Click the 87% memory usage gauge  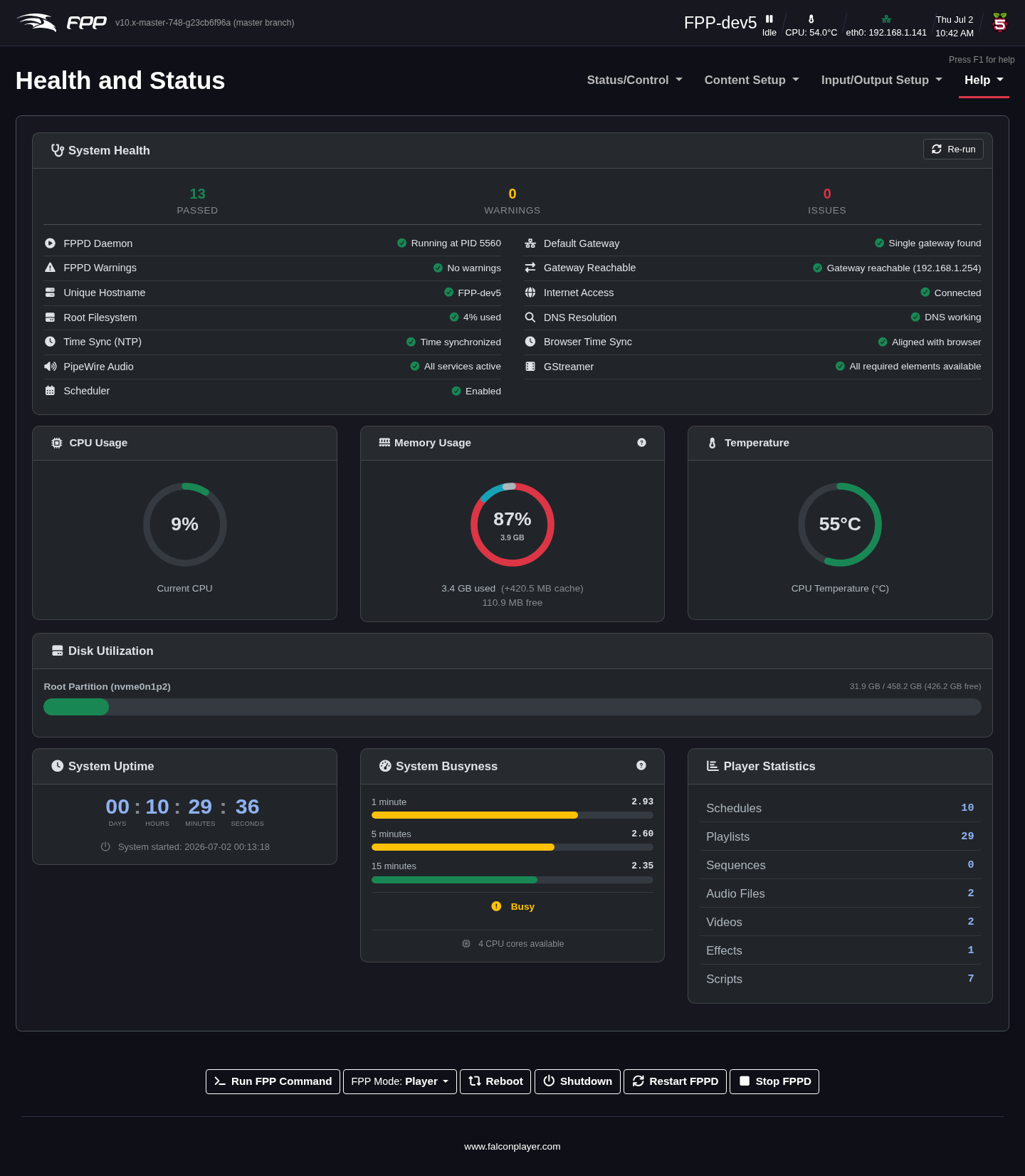point(512,525)
